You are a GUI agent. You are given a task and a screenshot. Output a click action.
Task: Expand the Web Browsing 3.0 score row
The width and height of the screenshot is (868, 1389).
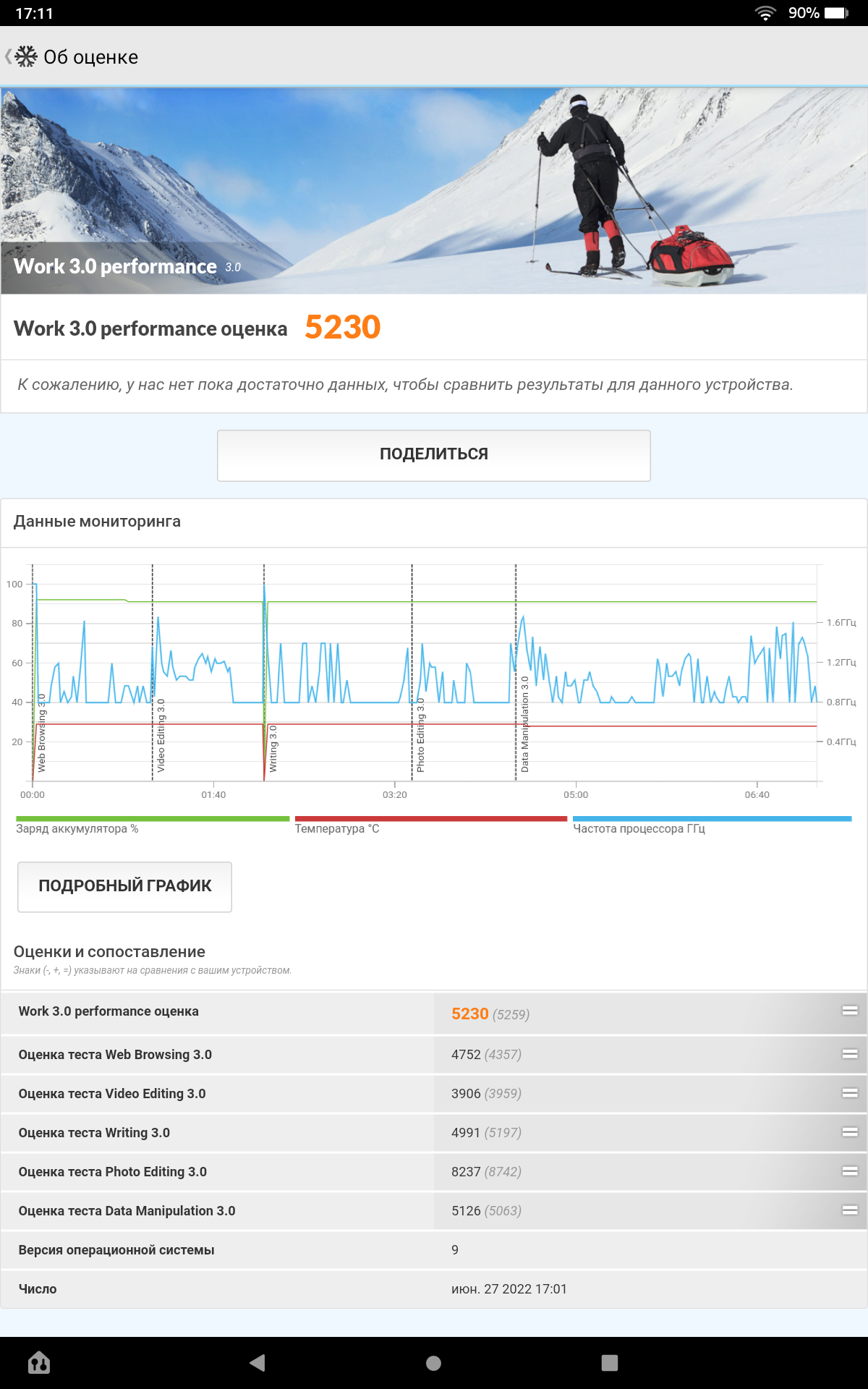point(850,1054)
